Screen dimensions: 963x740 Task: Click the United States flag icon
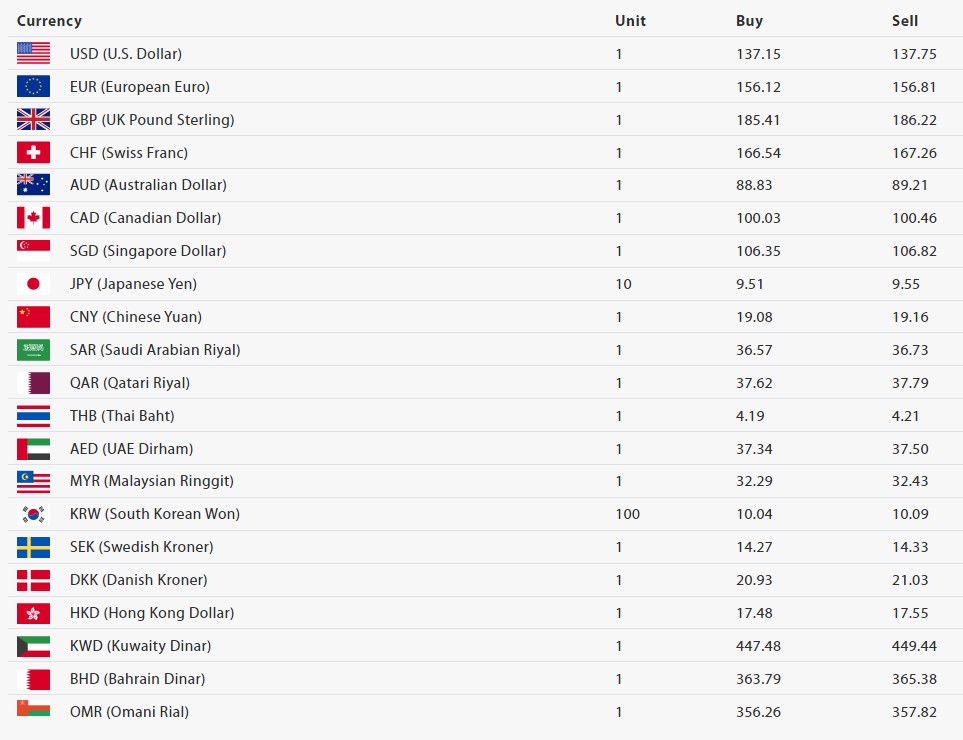point(33,54)
